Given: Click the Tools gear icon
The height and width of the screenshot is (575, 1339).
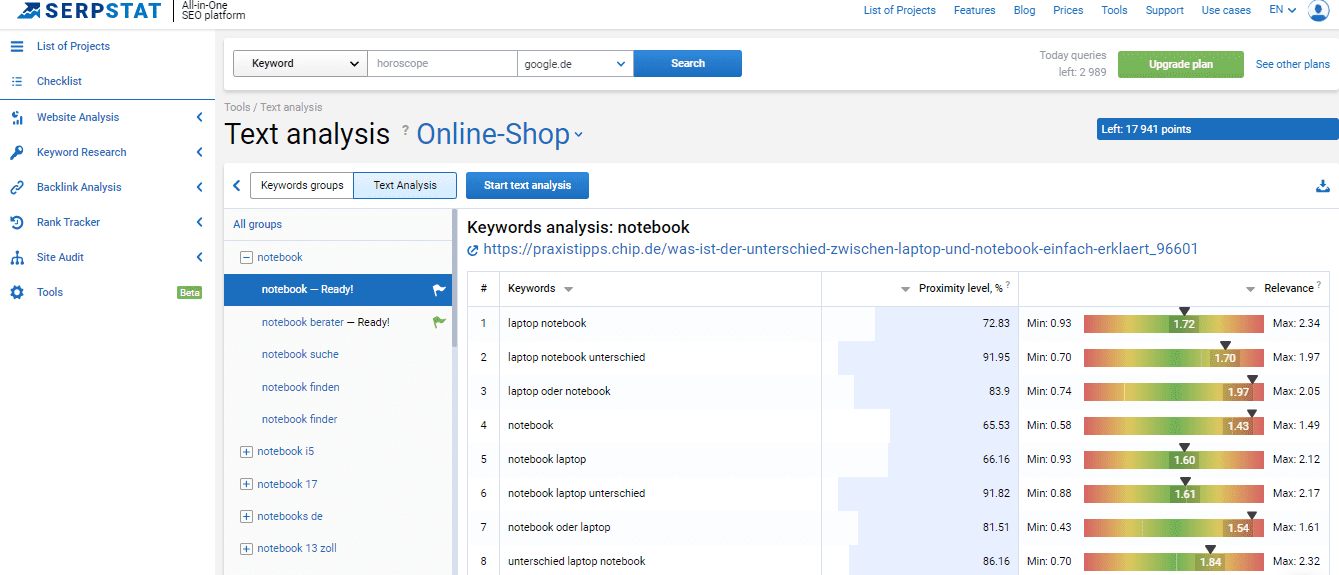Looking at the screenshot, I should click(17, 292).
